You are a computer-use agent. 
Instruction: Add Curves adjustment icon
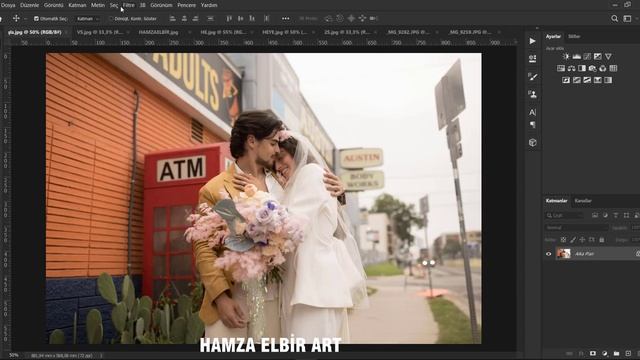click(x=587, y=57)
